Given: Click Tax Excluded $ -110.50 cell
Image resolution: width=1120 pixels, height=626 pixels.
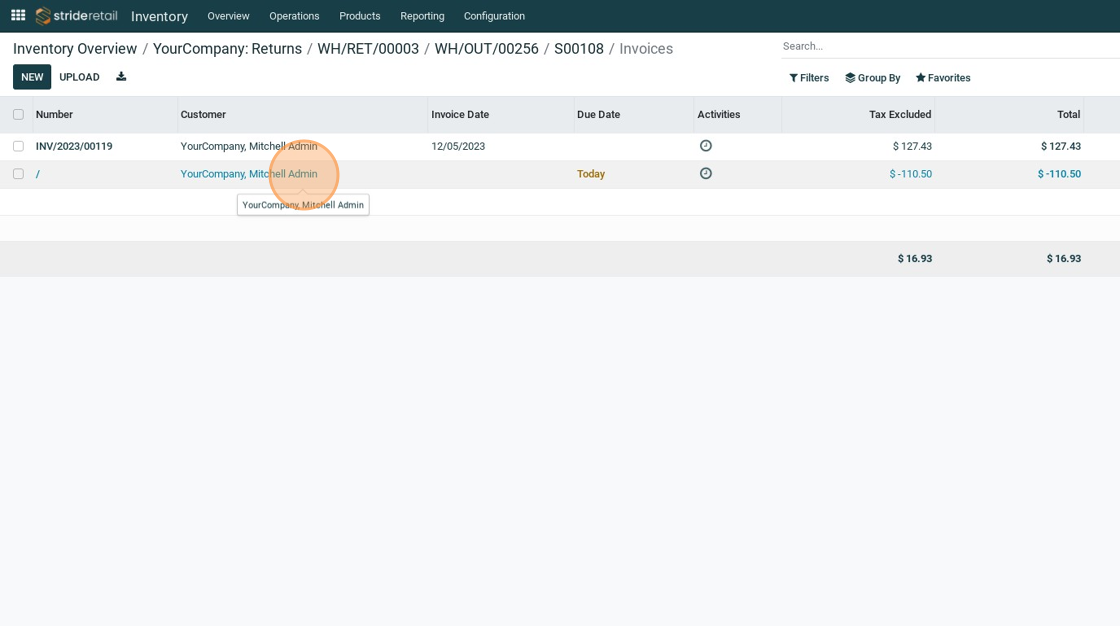Looking at the screenshot, I should pos(911,174).
